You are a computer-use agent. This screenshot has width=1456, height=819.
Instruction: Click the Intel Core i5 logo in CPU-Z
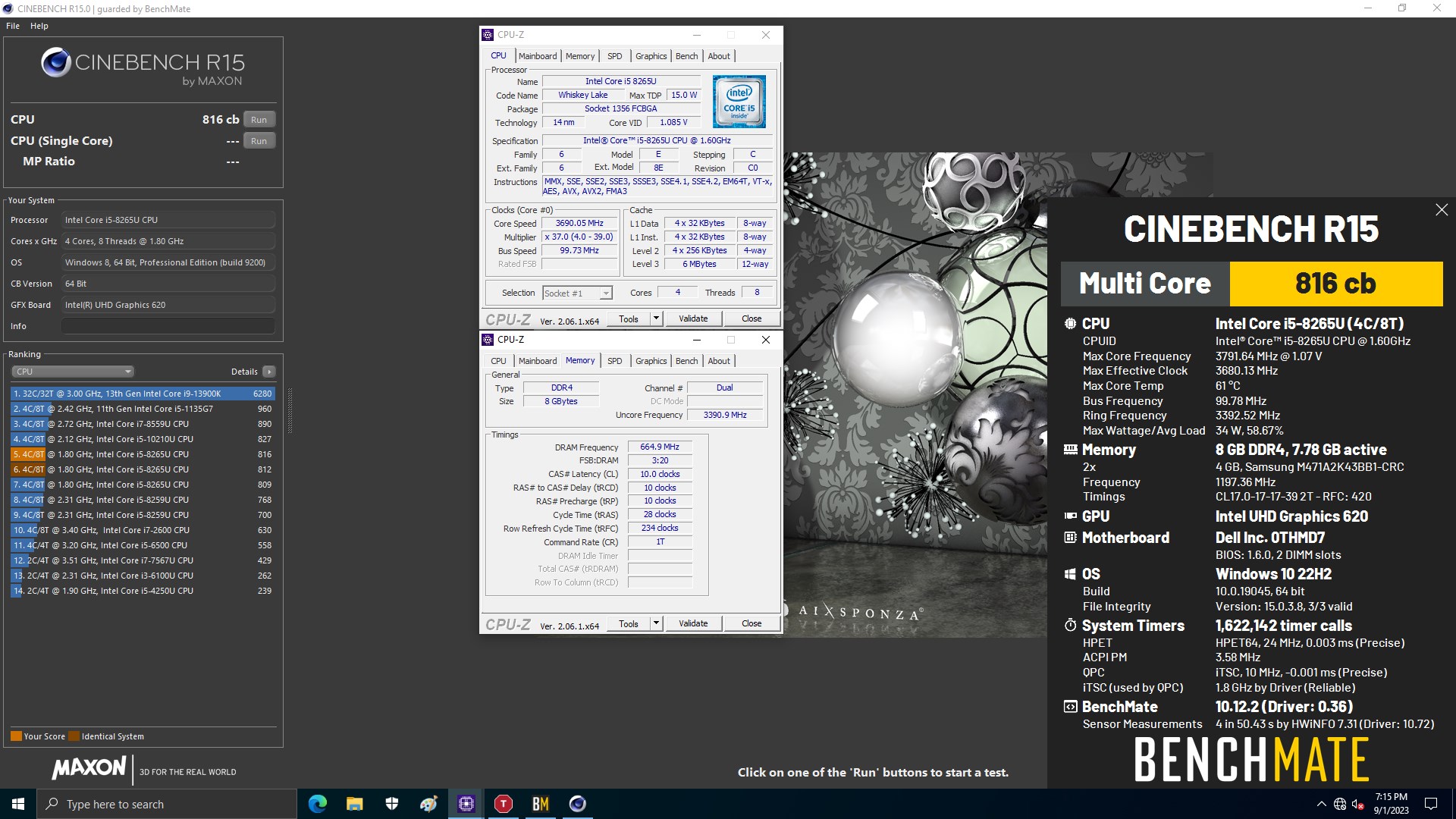tap(739, 102)
